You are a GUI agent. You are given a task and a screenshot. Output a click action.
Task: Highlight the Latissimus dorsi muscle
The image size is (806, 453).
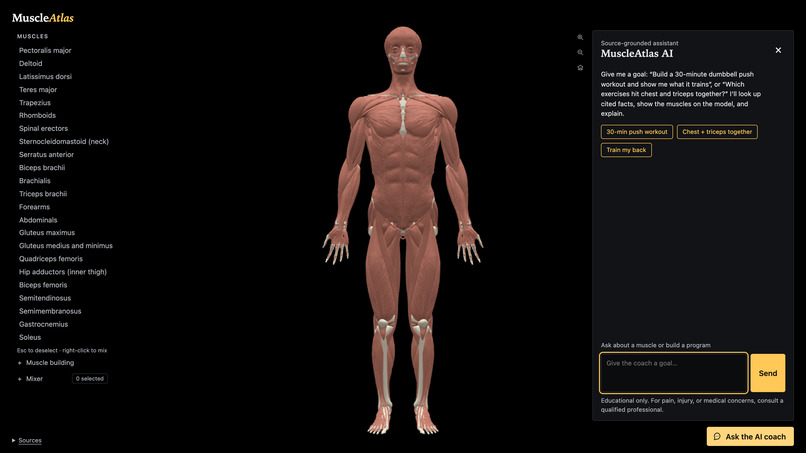pos(45,76)
